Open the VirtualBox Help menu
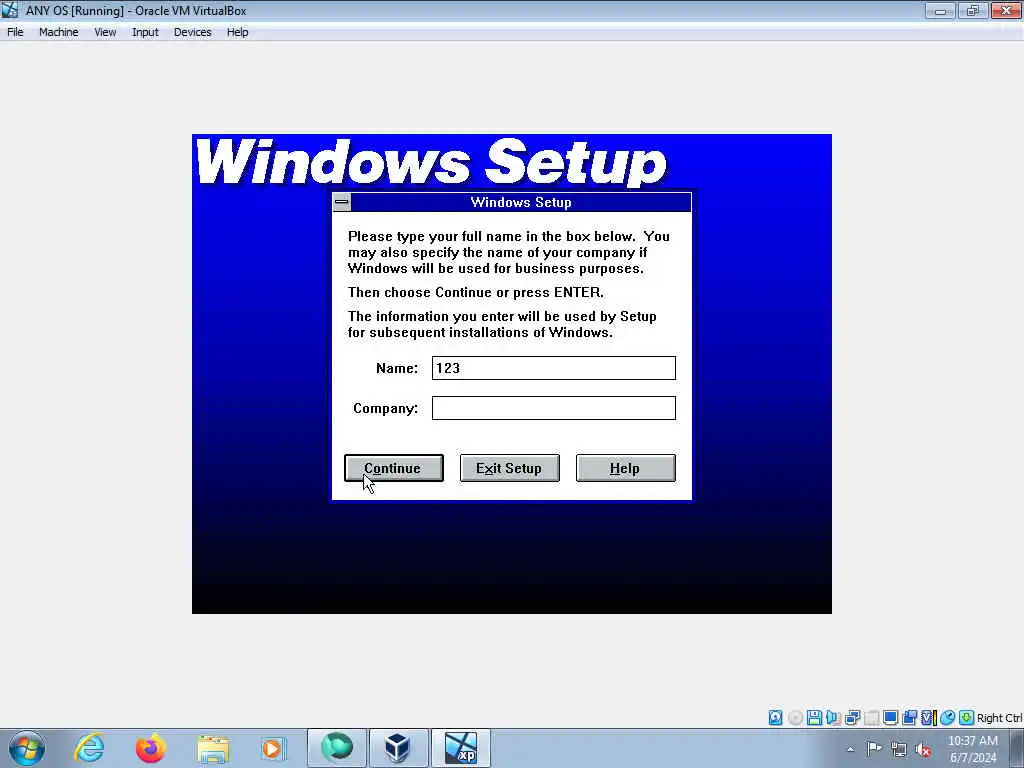 pyautogui.click(x=238, y=32)
